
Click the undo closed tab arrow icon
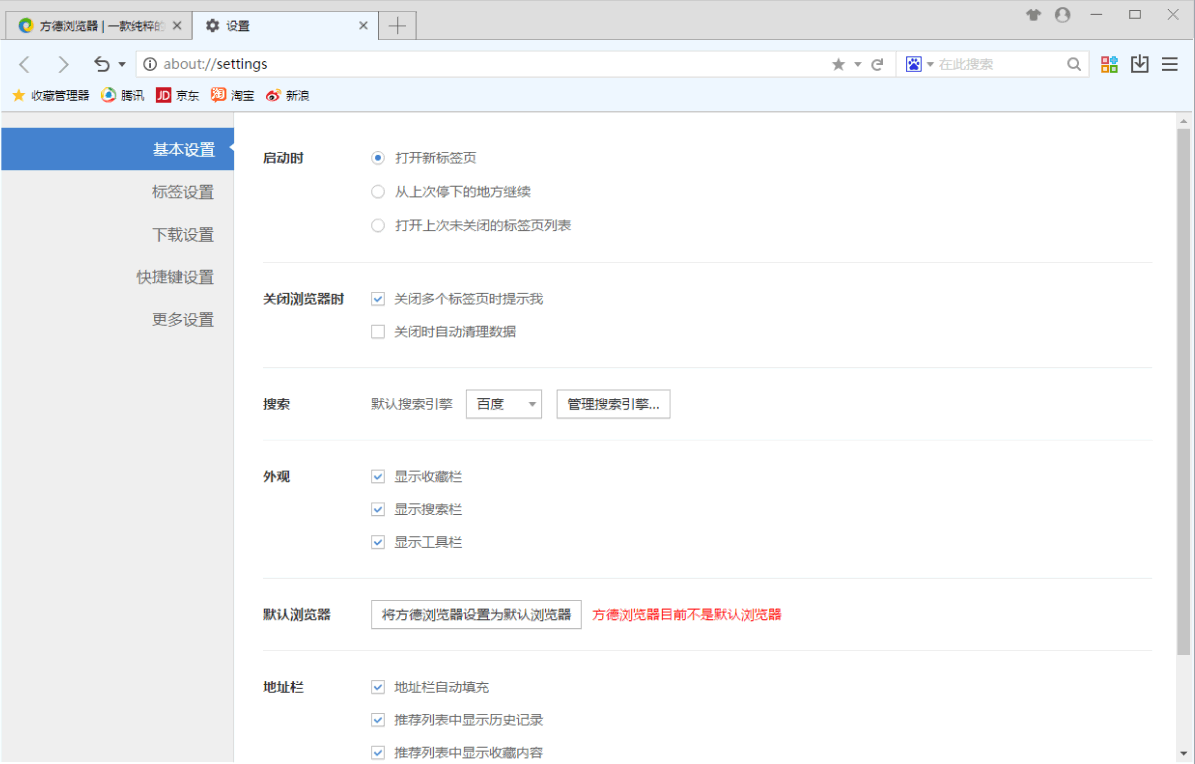tap(102, 64)
